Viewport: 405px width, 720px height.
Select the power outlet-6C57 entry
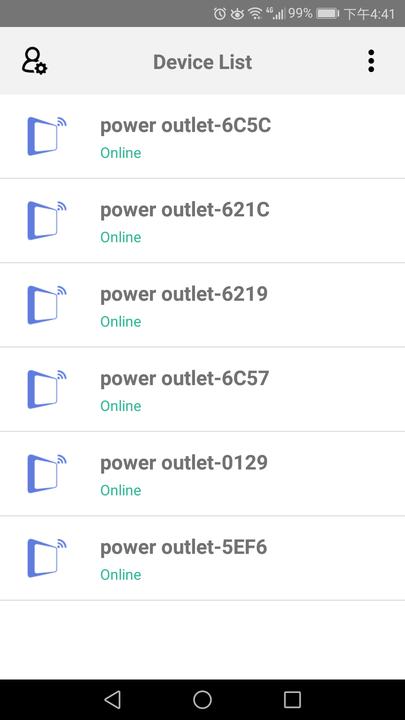coord(202,389)
